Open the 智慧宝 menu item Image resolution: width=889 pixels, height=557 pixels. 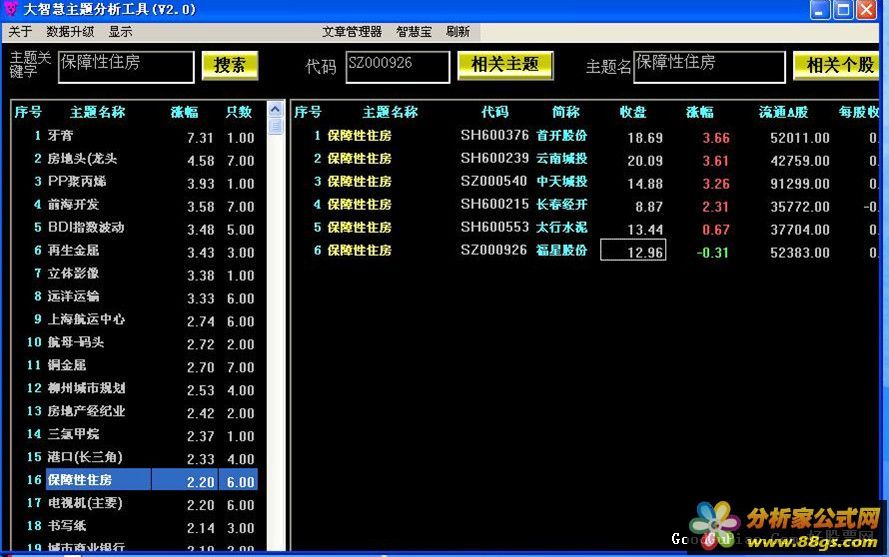pyautogui.click(x=414, y=32)
